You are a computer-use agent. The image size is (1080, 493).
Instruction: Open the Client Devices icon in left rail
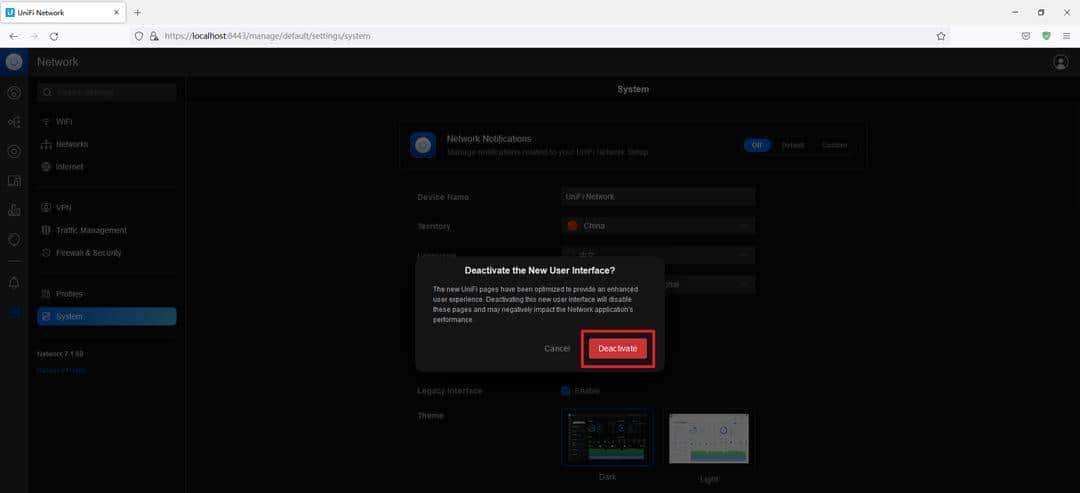(14, 181)
